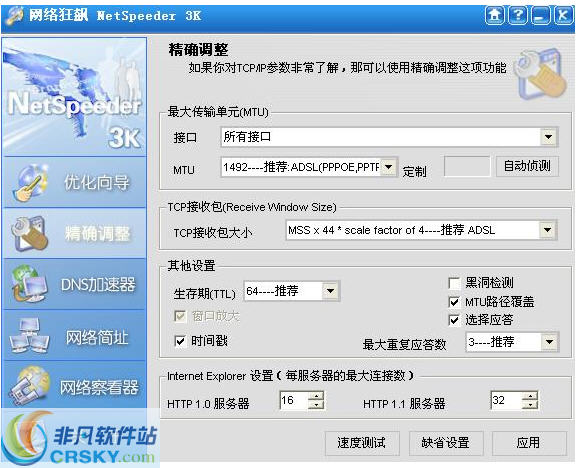584x468 pixels.
Task: Open the DNS加速器 section
Action: pyautogui.click(x=74, y=284)
